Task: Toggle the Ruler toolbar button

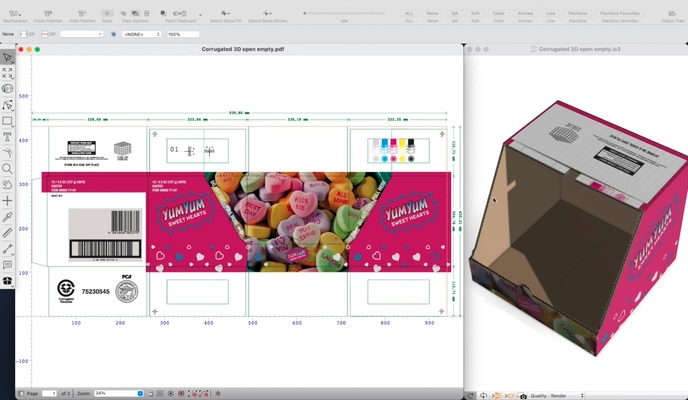Action: 107,16
